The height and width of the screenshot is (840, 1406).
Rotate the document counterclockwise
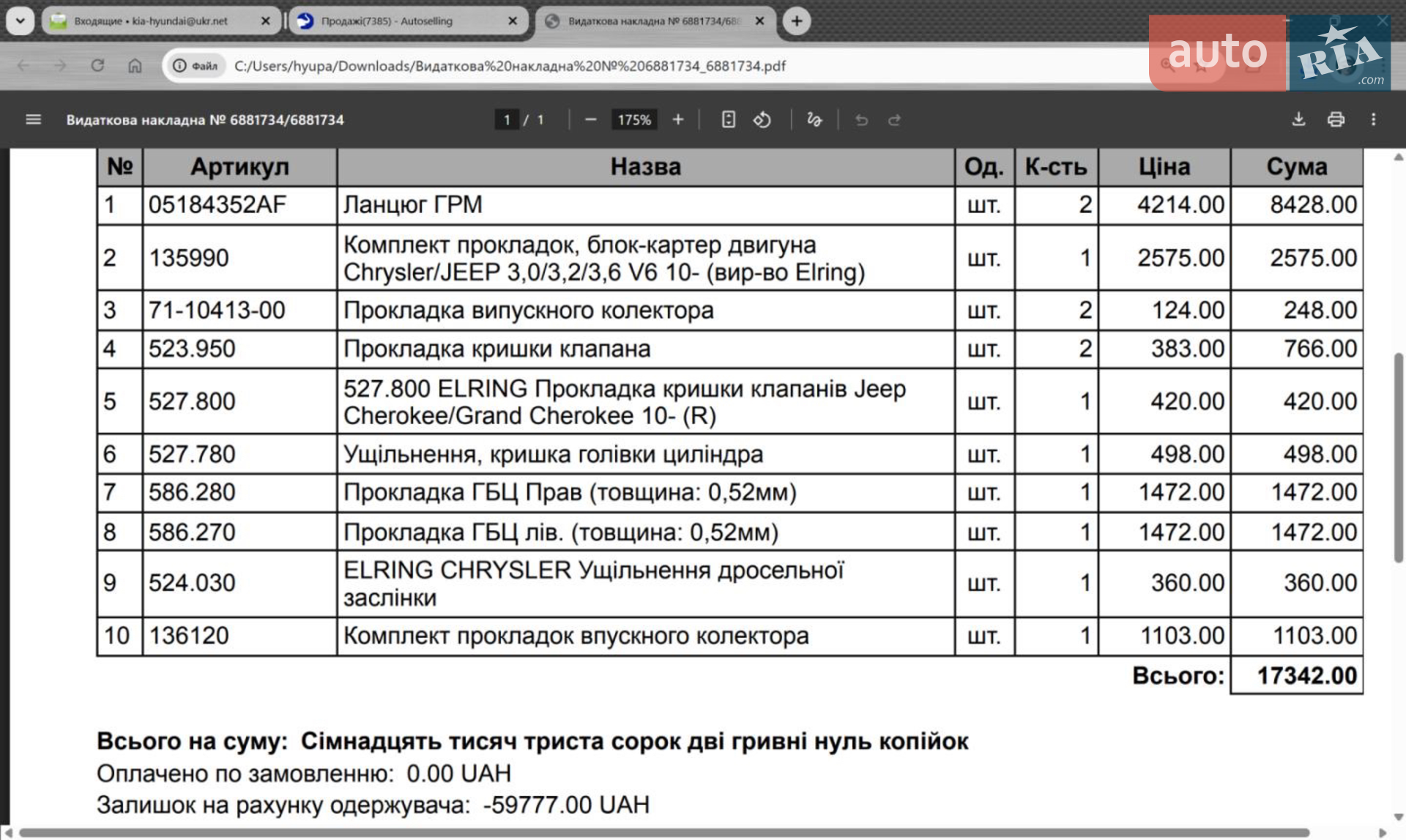tap(762, 119)
